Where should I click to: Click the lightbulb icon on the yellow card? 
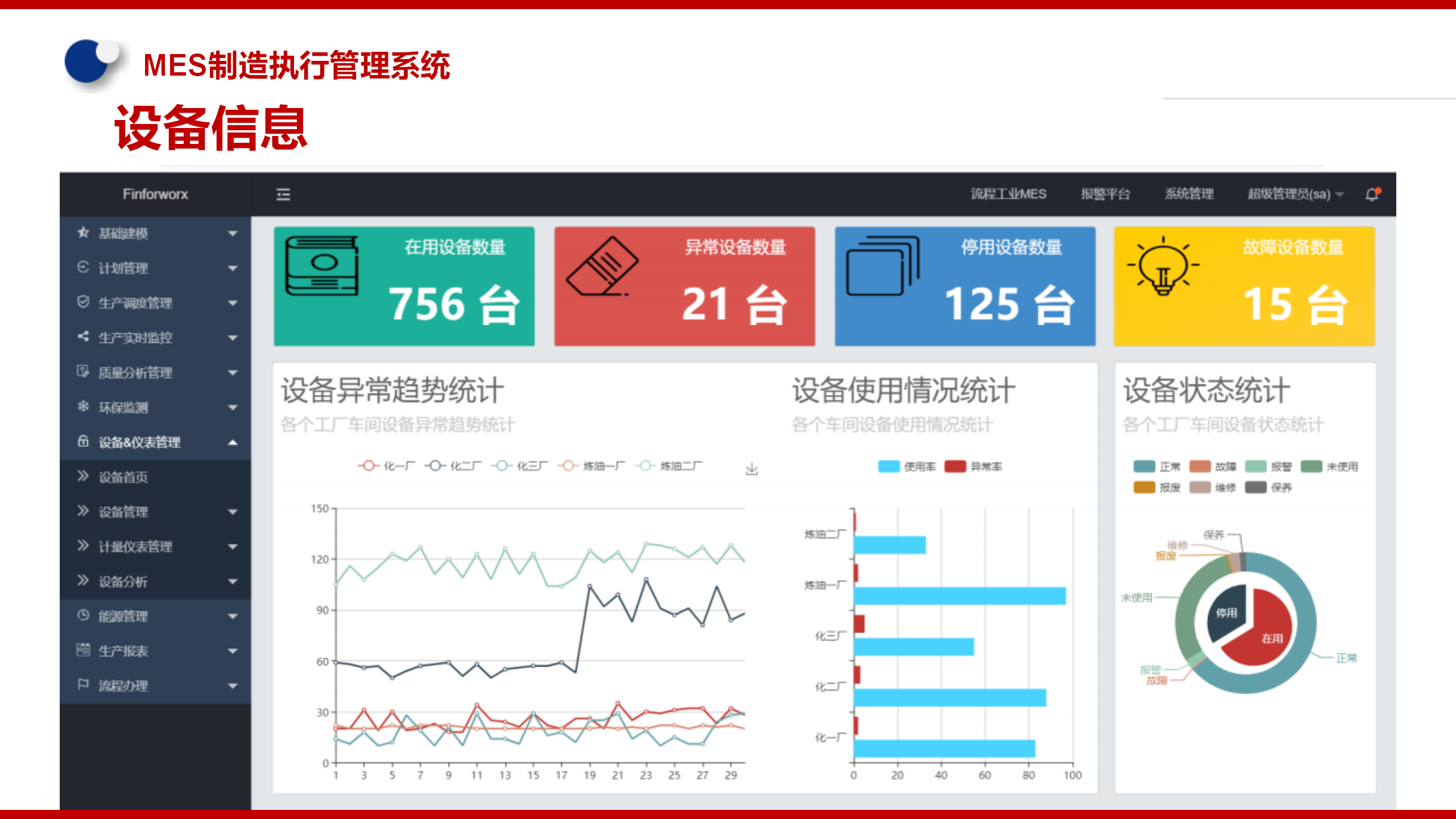point(1163,266)
